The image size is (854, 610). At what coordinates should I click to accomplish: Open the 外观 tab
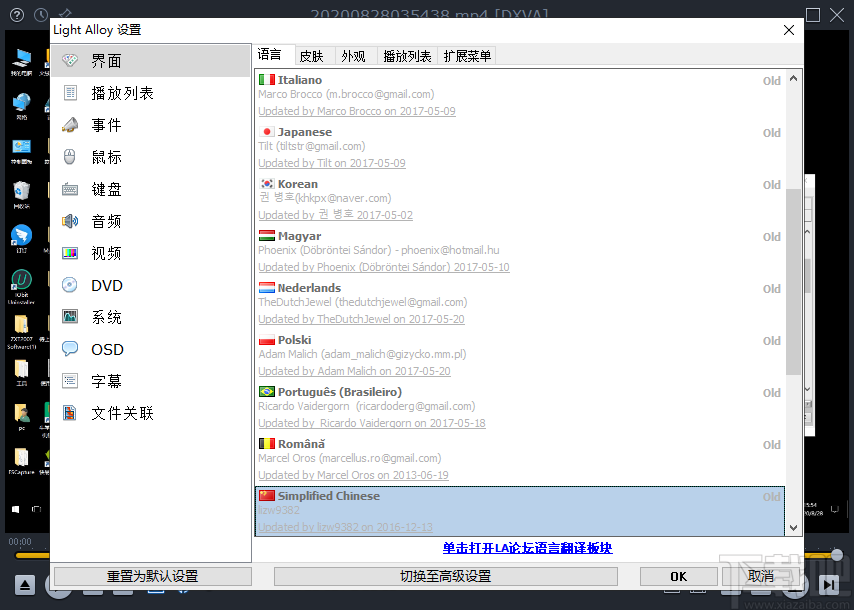tap(353, 56)
